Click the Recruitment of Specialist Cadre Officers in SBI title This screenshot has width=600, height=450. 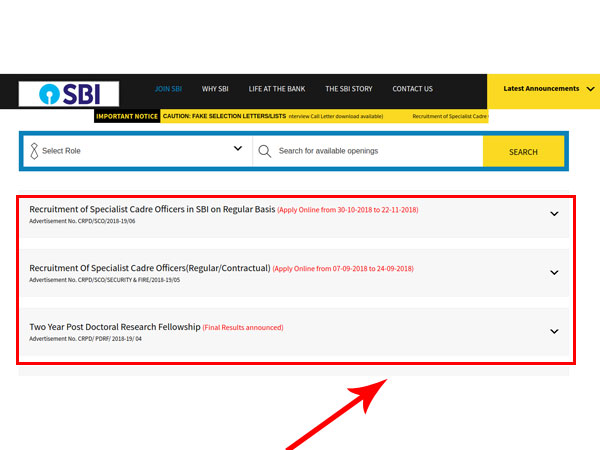coord(152,209)
